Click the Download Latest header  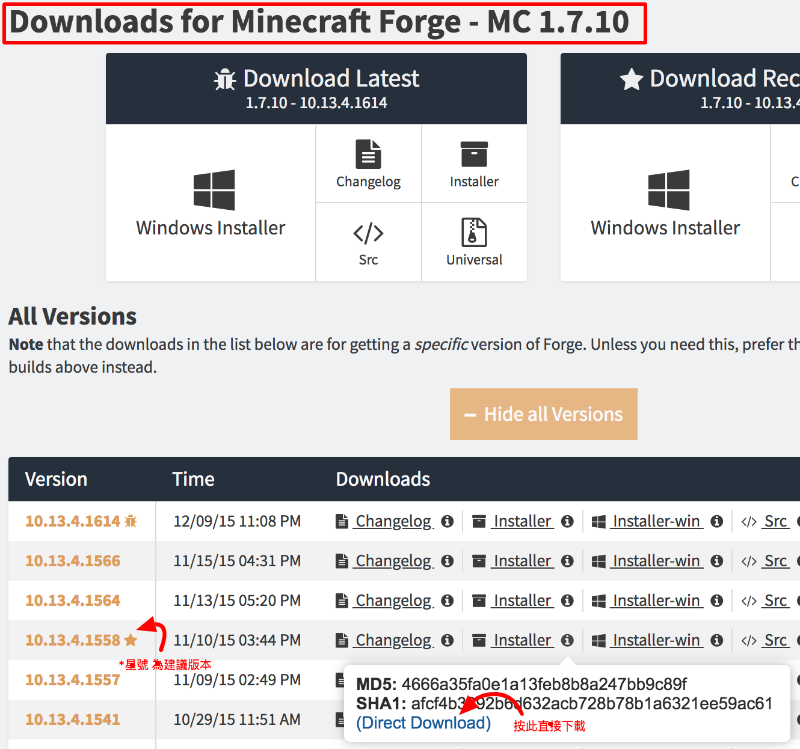pyautogui.click(x=316, y=88)
